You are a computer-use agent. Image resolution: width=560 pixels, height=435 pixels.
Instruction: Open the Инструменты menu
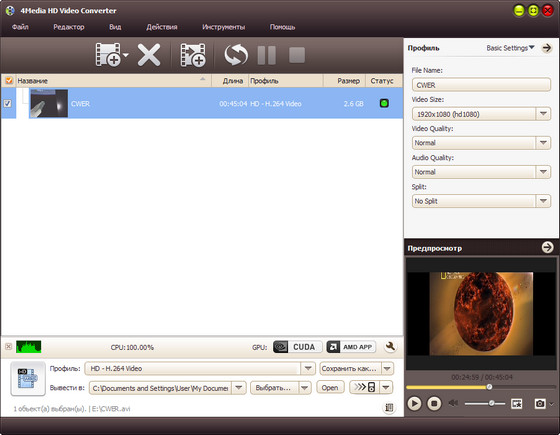tap(224, 27)
